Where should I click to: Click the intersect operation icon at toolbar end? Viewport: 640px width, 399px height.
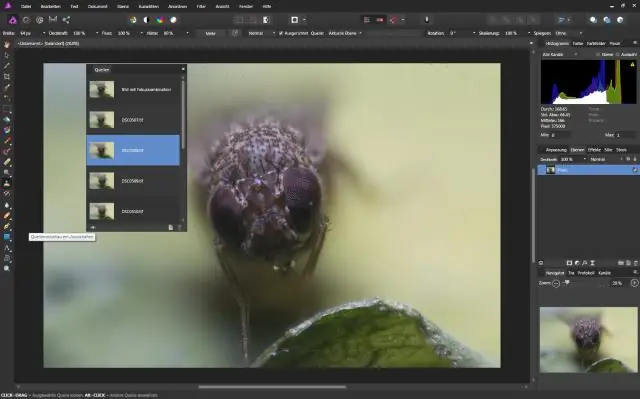[x=620, y=20]
